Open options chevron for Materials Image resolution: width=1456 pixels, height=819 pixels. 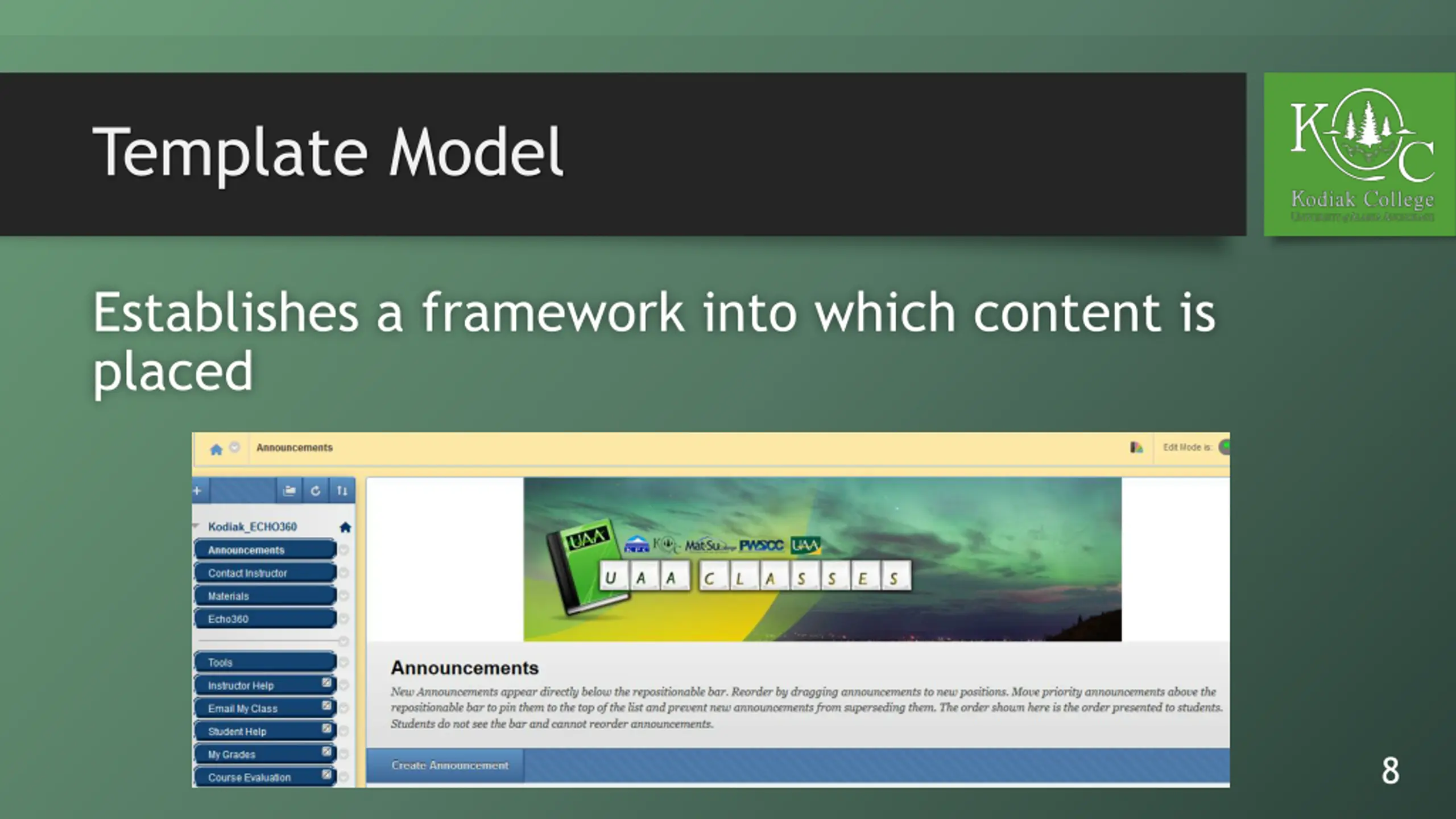pyautogui.click(x=344, y=596)
